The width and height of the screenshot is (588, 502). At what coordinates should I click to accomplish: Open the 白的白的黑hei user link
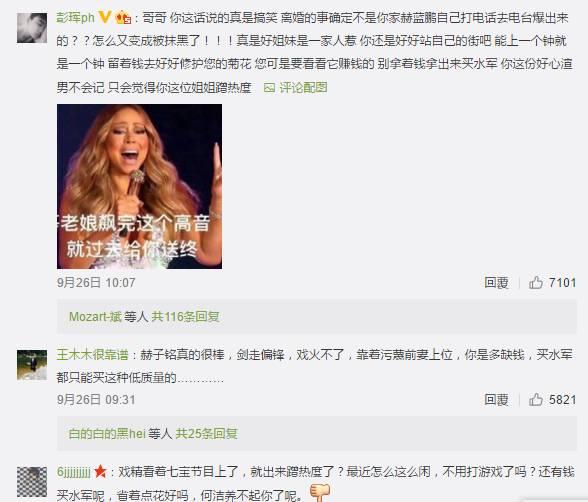click(x=107, y=434)
